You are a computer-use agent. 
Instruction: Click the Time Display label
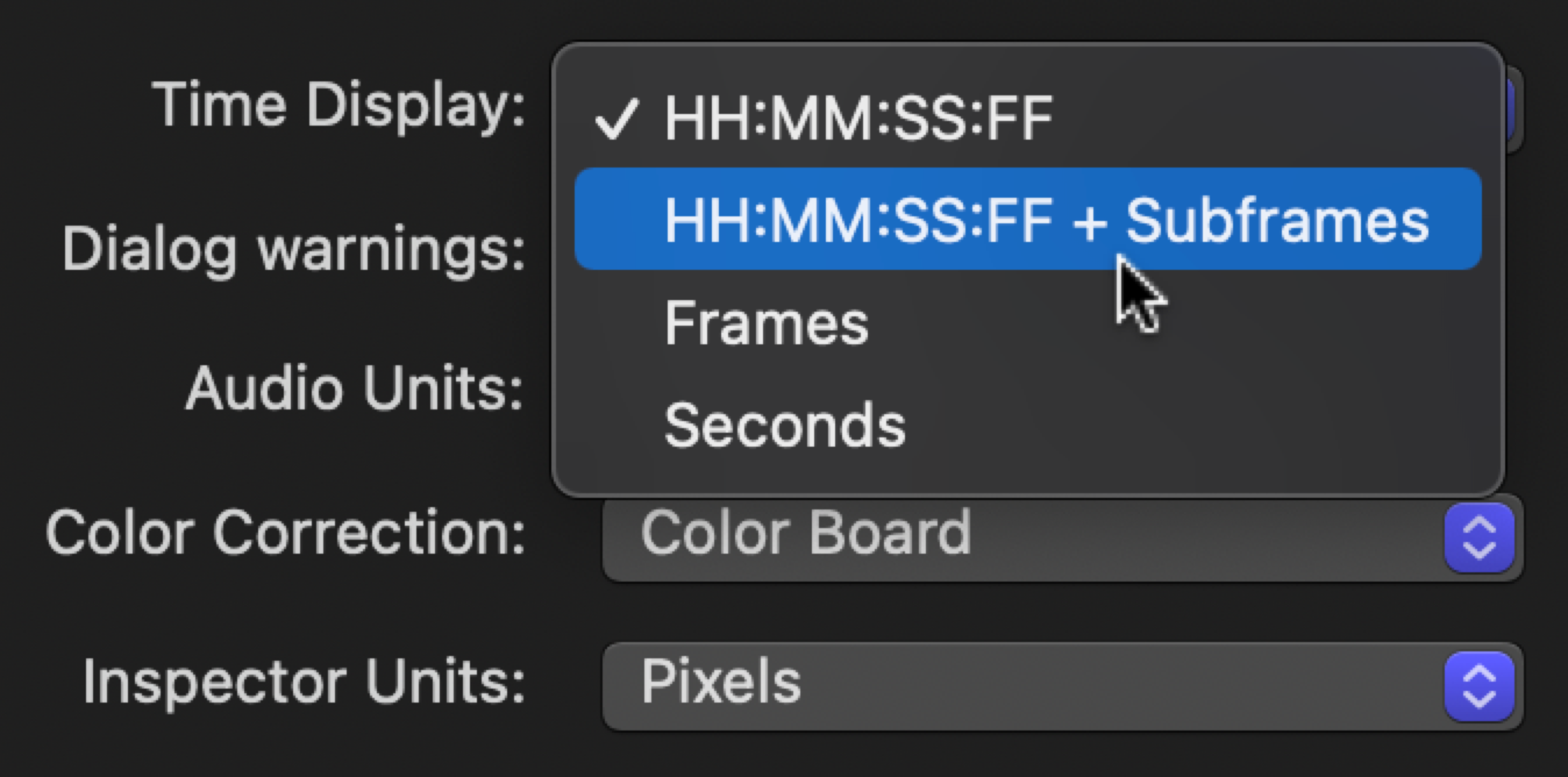pyautogui.click(x=338, y=105)
